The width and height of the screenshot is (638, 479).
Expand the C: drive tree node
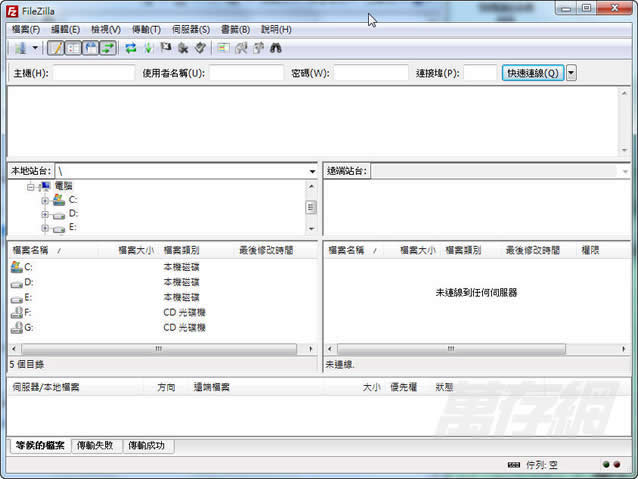pos(45,201)
